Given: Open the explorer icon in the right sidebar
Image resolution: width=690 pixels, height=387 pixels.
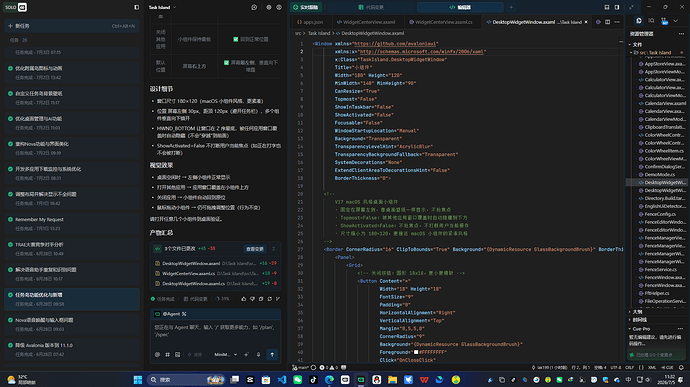Looking at the screenshot, I should (639, 21).
